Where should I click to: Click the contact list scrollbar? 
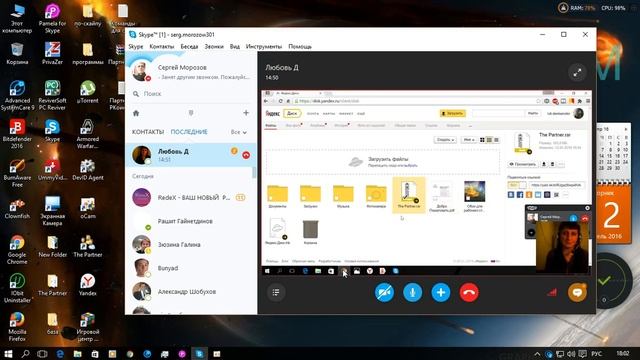254,173
